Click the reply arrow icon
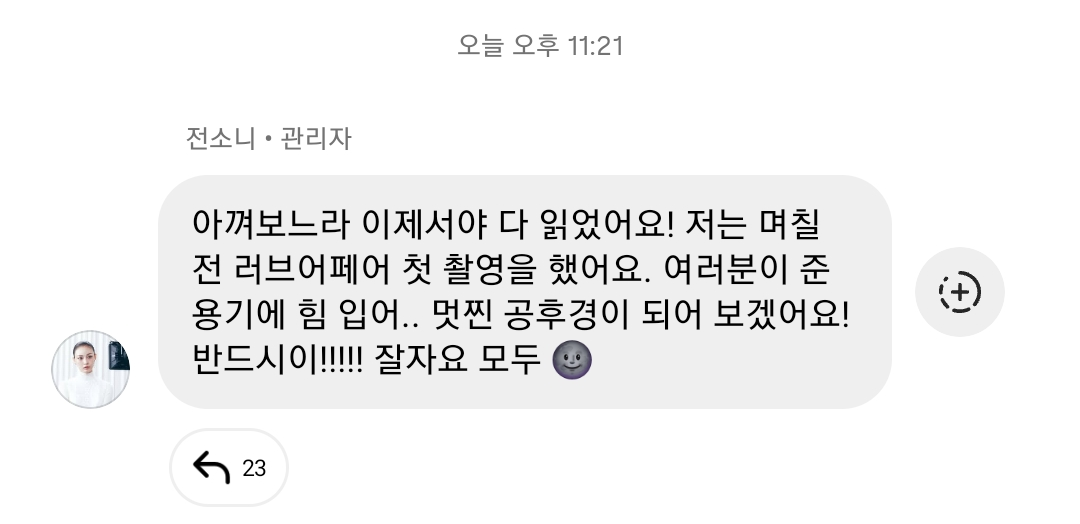The height and width of the screenshot is (524, 1080). (211, 468)
